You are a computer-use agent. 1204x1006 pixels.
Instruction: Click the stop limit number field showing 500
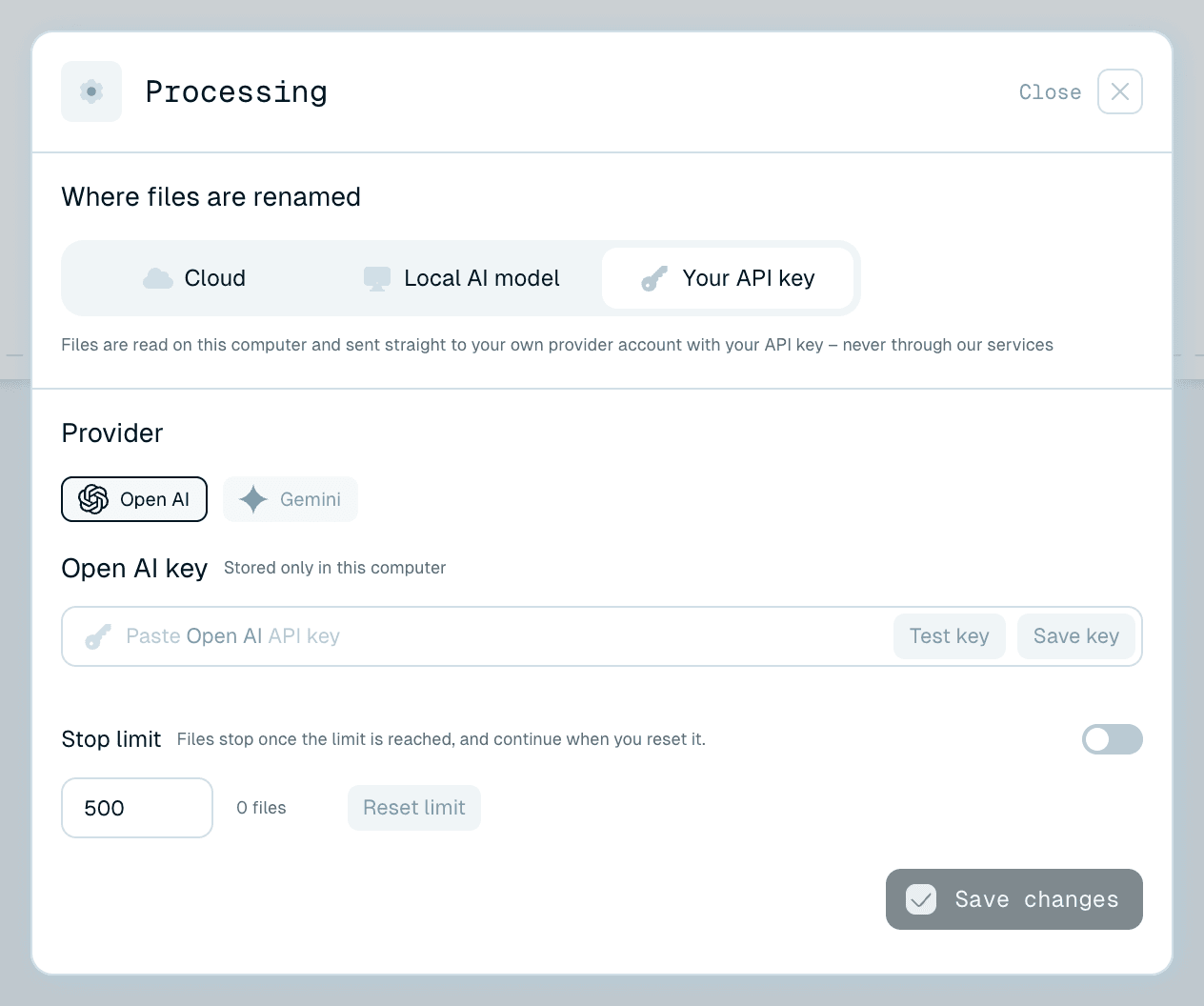point(137,808)
